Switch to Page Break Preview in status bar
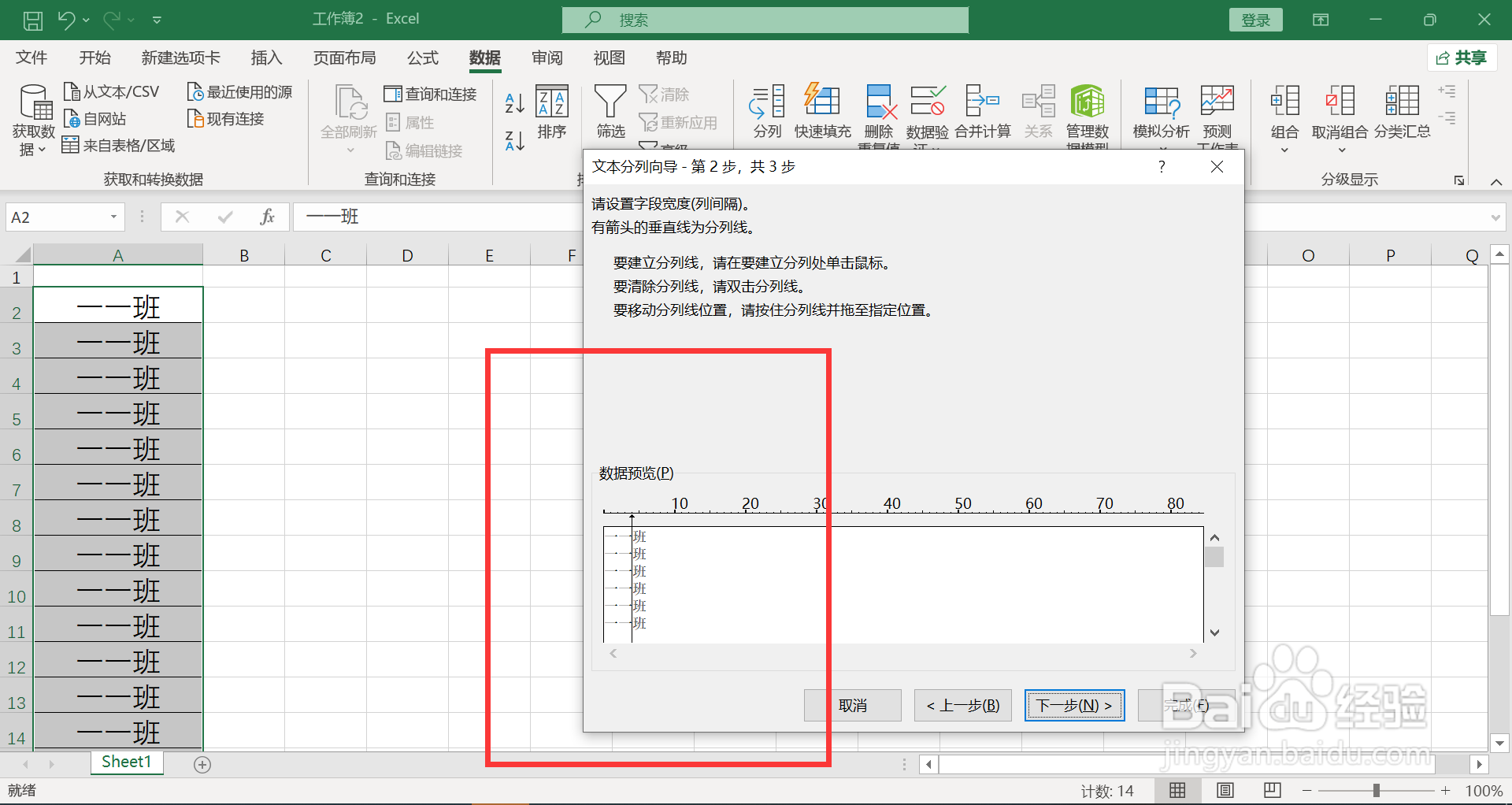Screen dimensions: 1512x805 pyautogui.click(x=1272, y=790)
